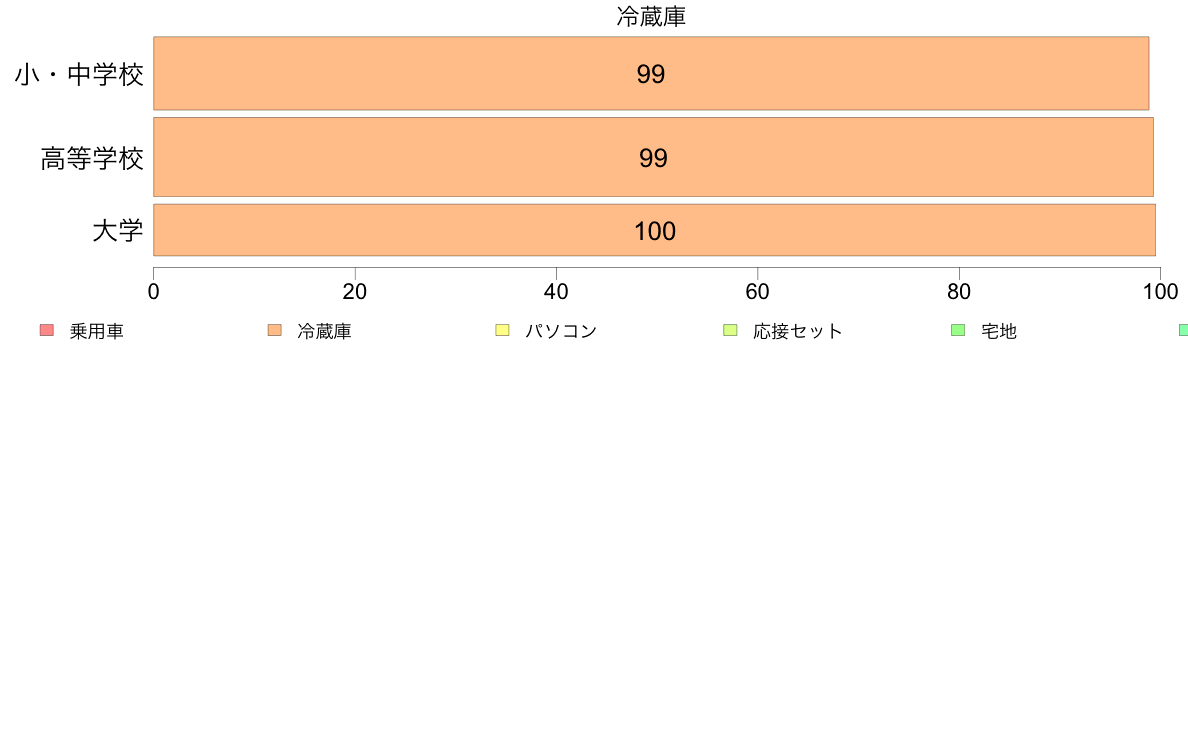Select the 応接セット legend label
The image size is (1188, 736).
point(798,331)
